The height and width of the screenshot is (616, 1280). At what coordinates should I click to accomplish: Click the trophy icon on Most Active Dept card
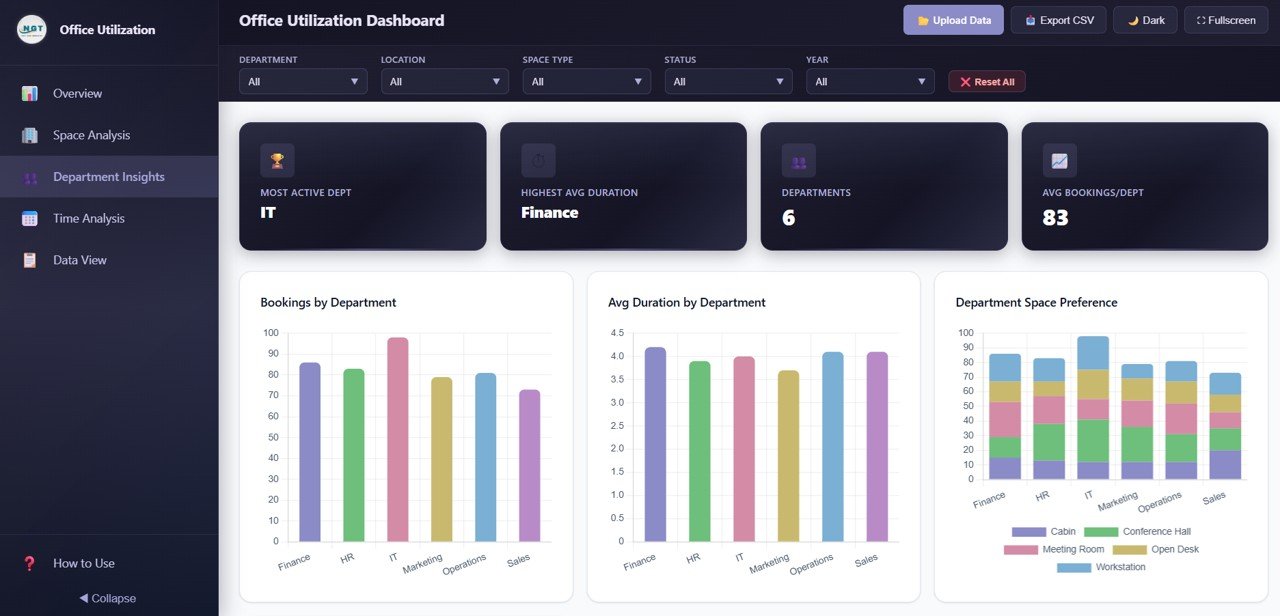point(277,160)
